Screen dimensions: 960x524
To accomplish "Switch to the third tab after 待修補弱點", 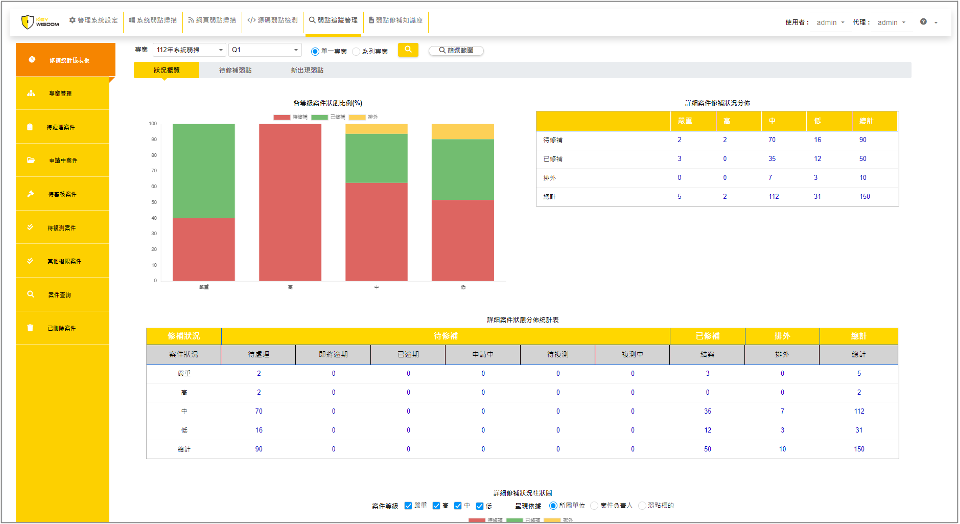I will (x=307, y=71).
